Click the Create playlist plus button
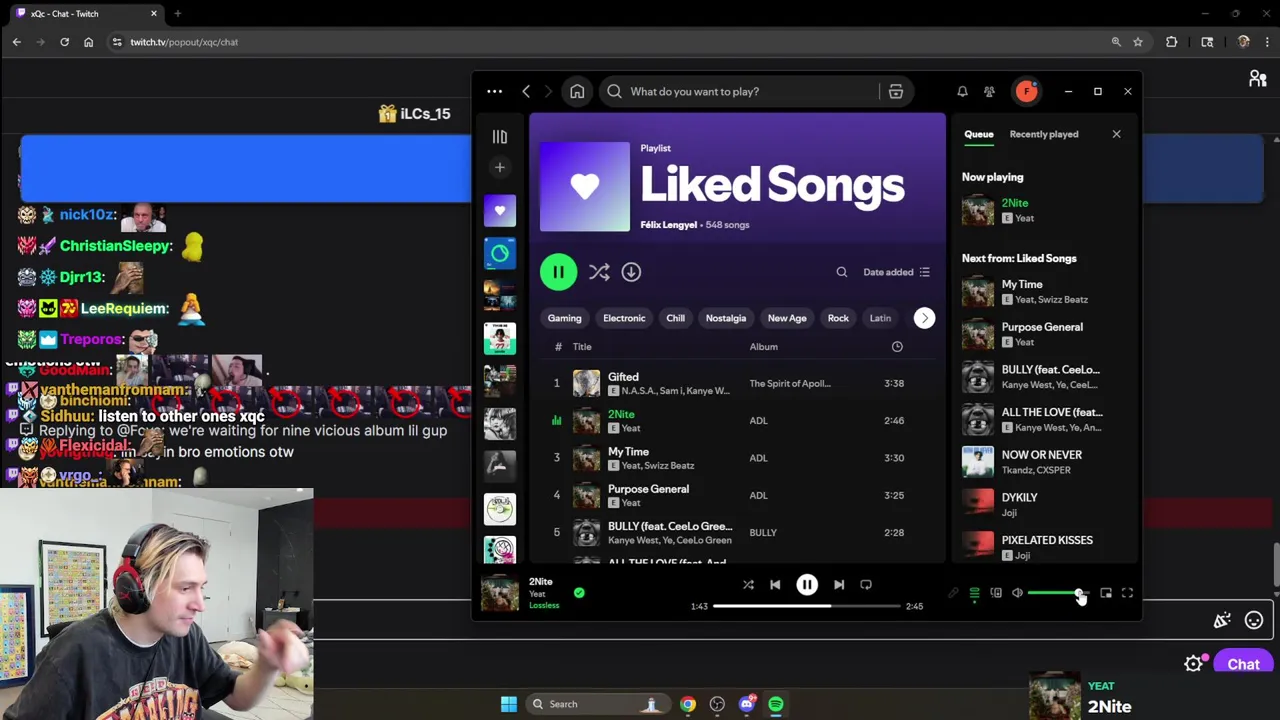The width and height of the screenshot is (1280, 720). (x=500, y=167)
